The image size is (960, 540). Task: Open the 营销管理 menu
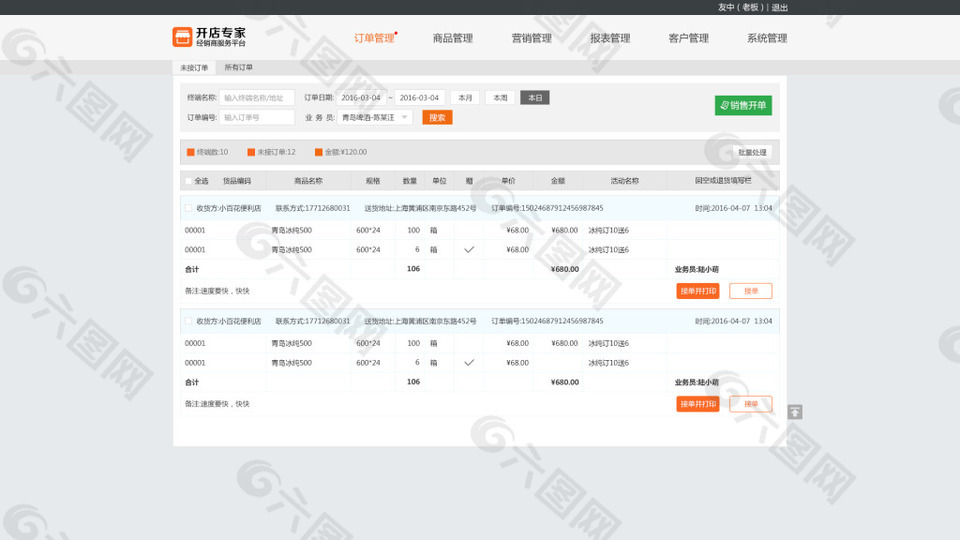coord(531,38)
